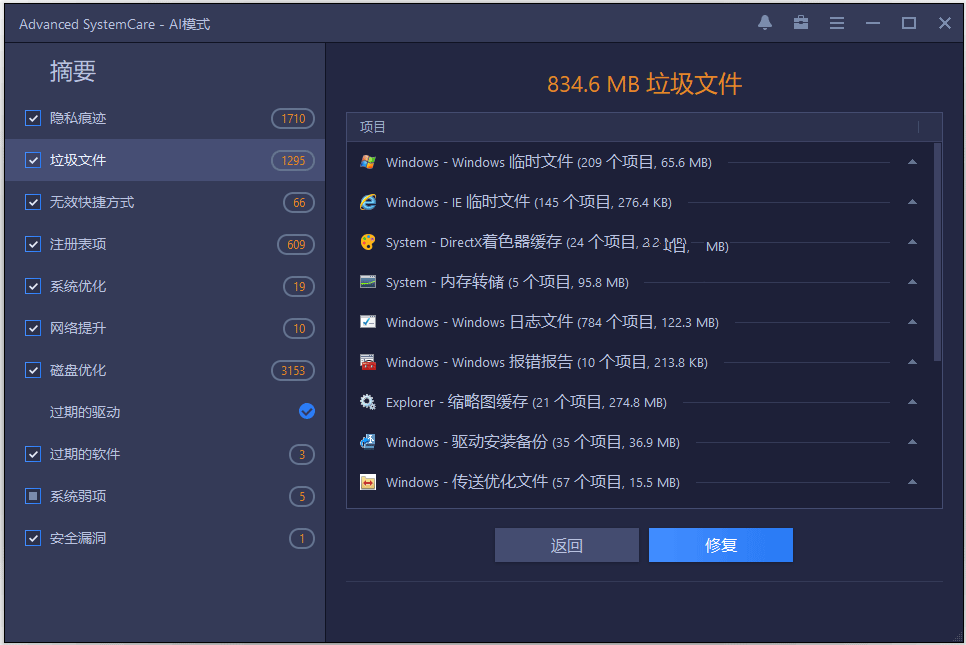This screenshot has width=966, height=645.
Task: Uncheck the 安全漏洞 checkbox
Action: (x=33, y=538)
